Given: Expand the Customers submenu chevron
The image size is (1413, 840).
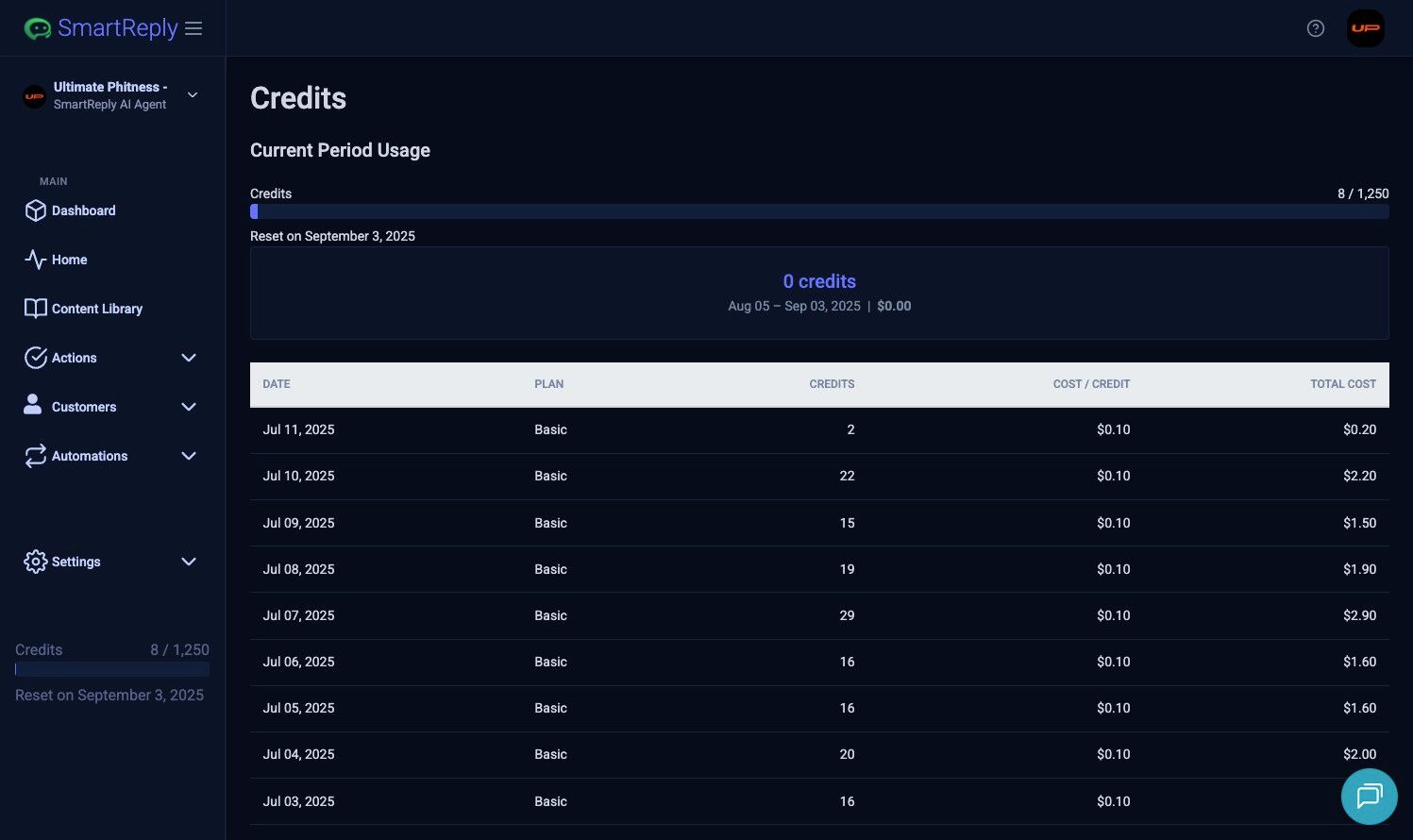Looking at the screenshot, I should click(x=189, y=407).
